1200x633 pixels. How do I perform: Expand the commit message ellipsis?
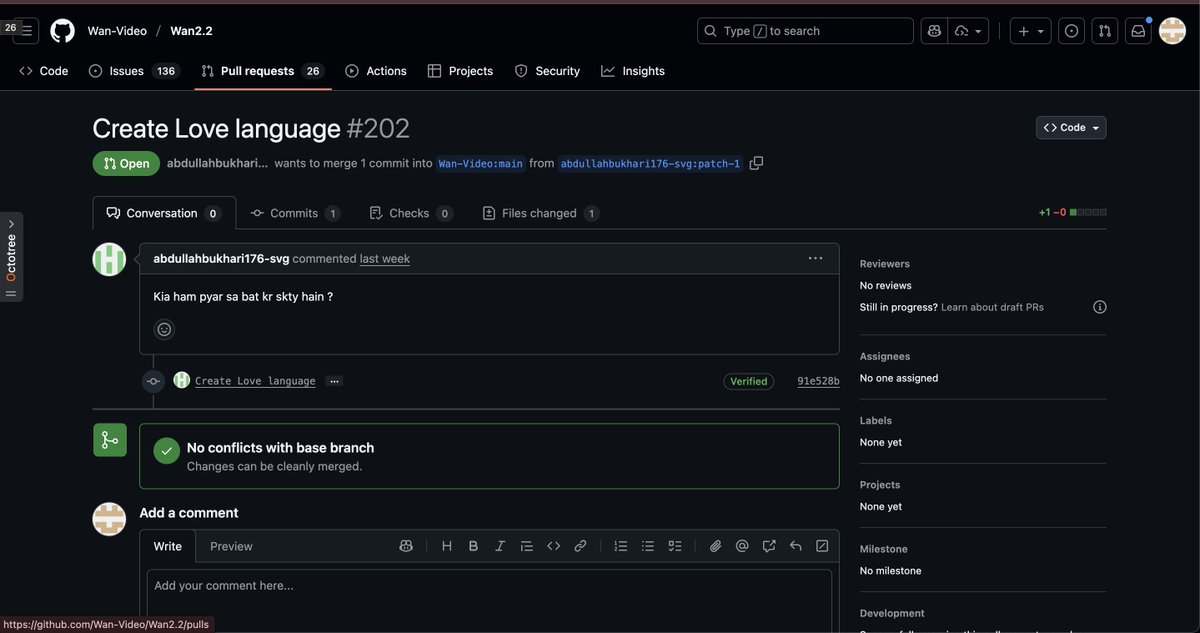pyautogui.click(x=334, y=381)
